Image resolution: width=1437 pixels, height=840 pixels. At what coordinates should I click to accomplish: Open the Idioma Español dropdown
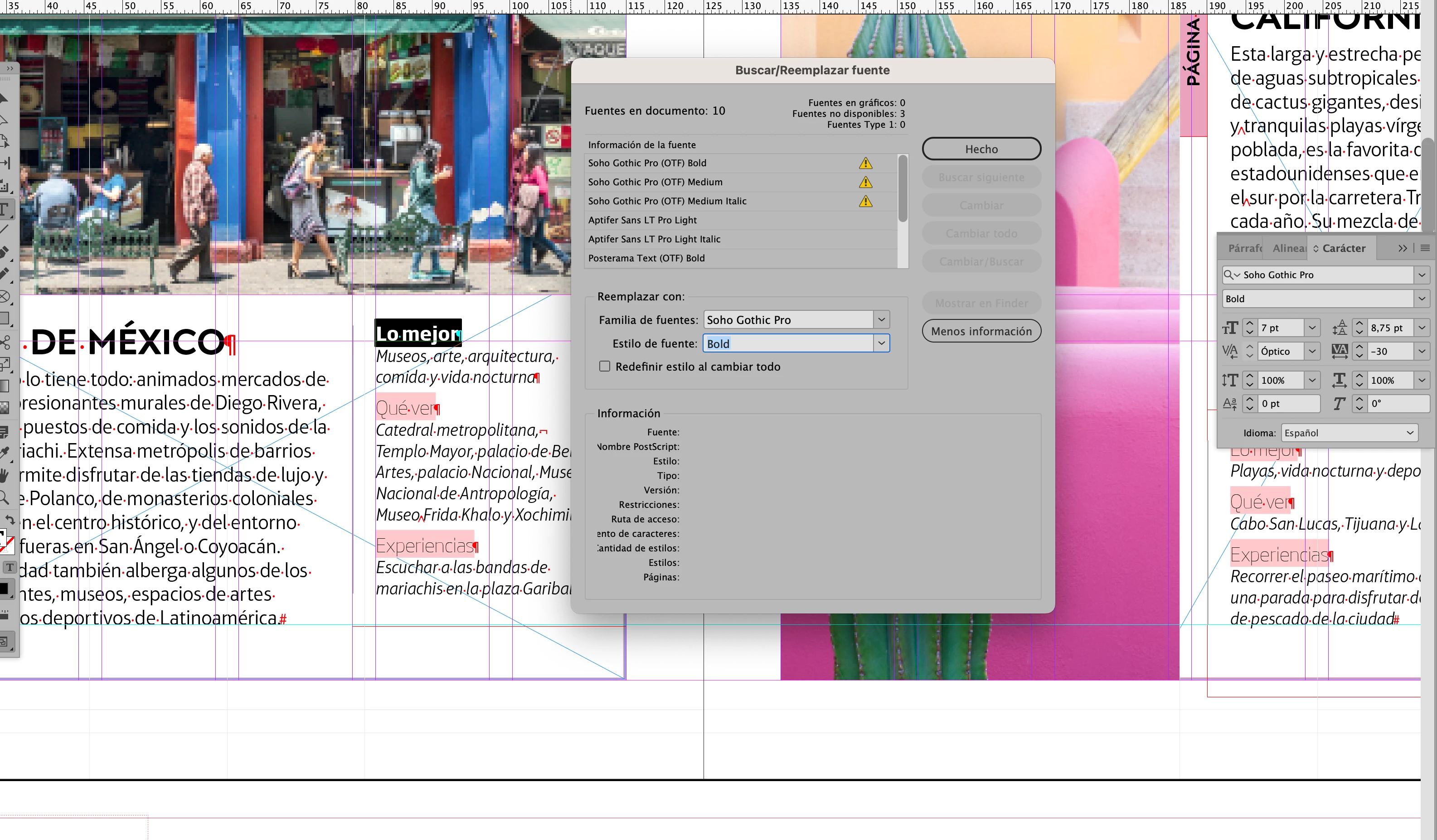pos(1349,433)
